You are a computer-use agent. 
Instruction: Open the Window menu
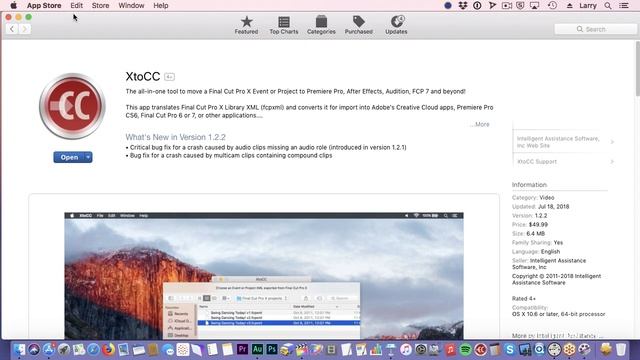pos(131,5)
